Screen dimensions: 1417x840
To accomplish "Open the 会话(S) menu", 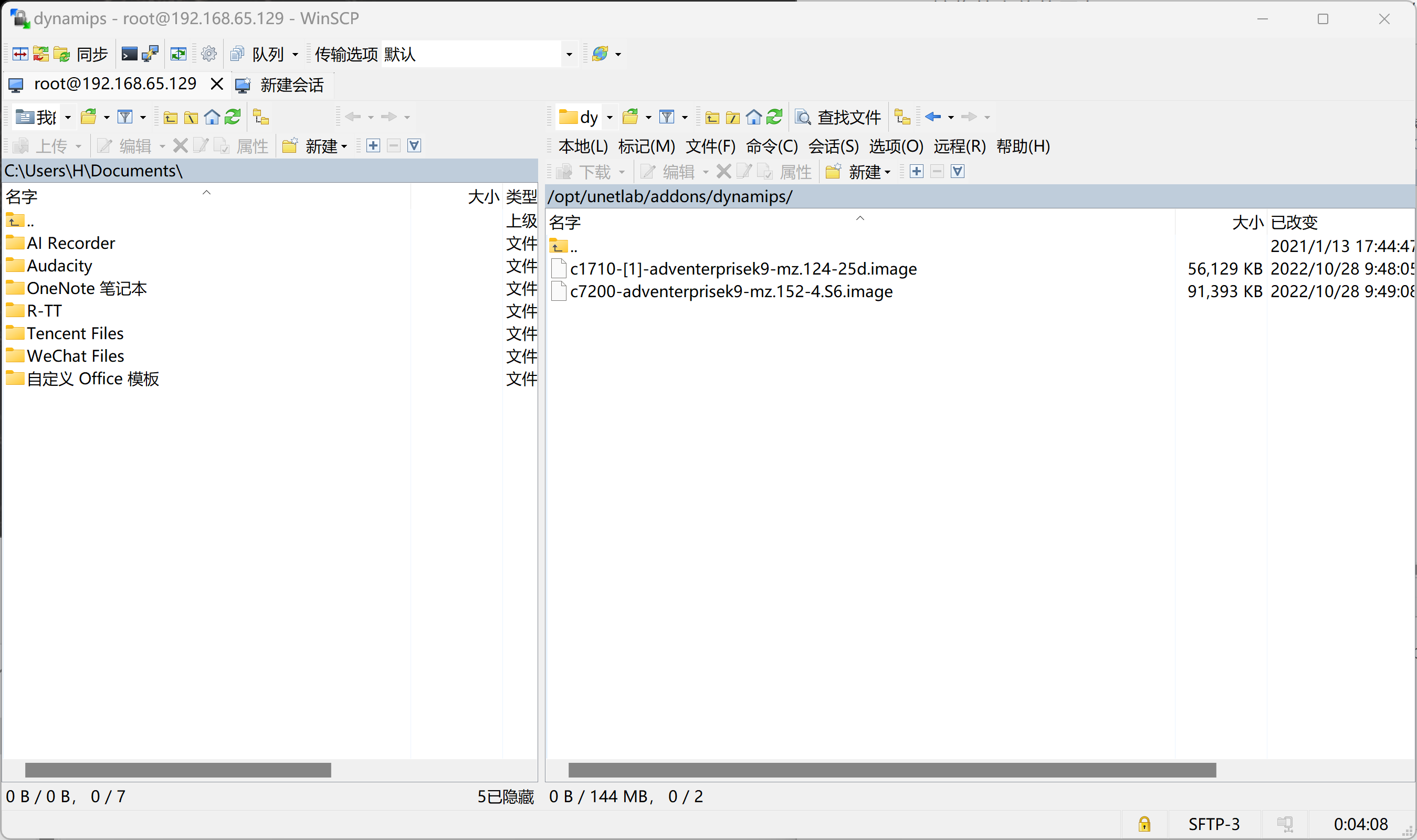I will (x=834, y=146).
